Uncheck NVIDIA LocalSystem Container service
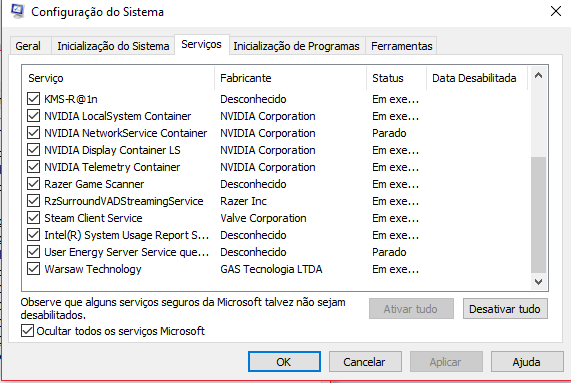The image size is (571, 383). pos(34,116)
